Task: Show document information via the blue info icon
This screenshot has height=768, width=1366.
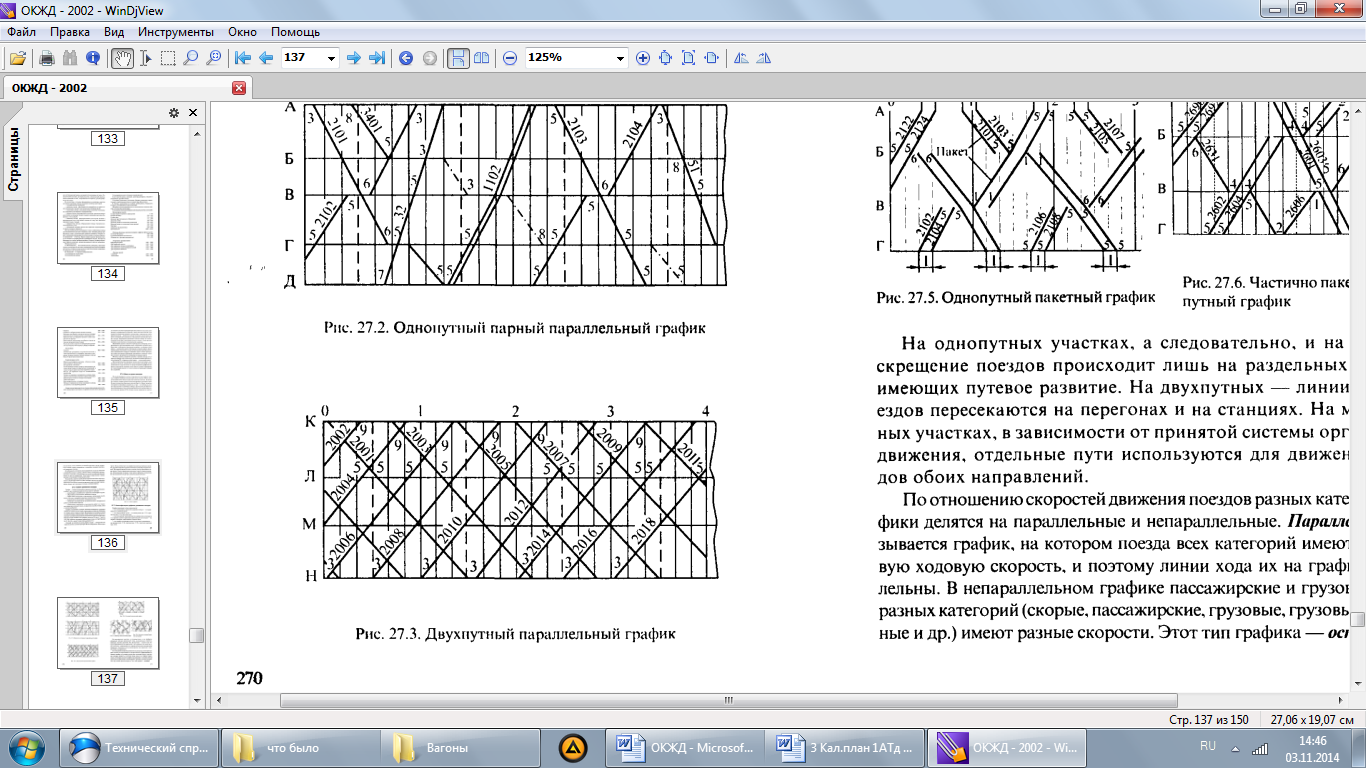Action: pos(93,58)
